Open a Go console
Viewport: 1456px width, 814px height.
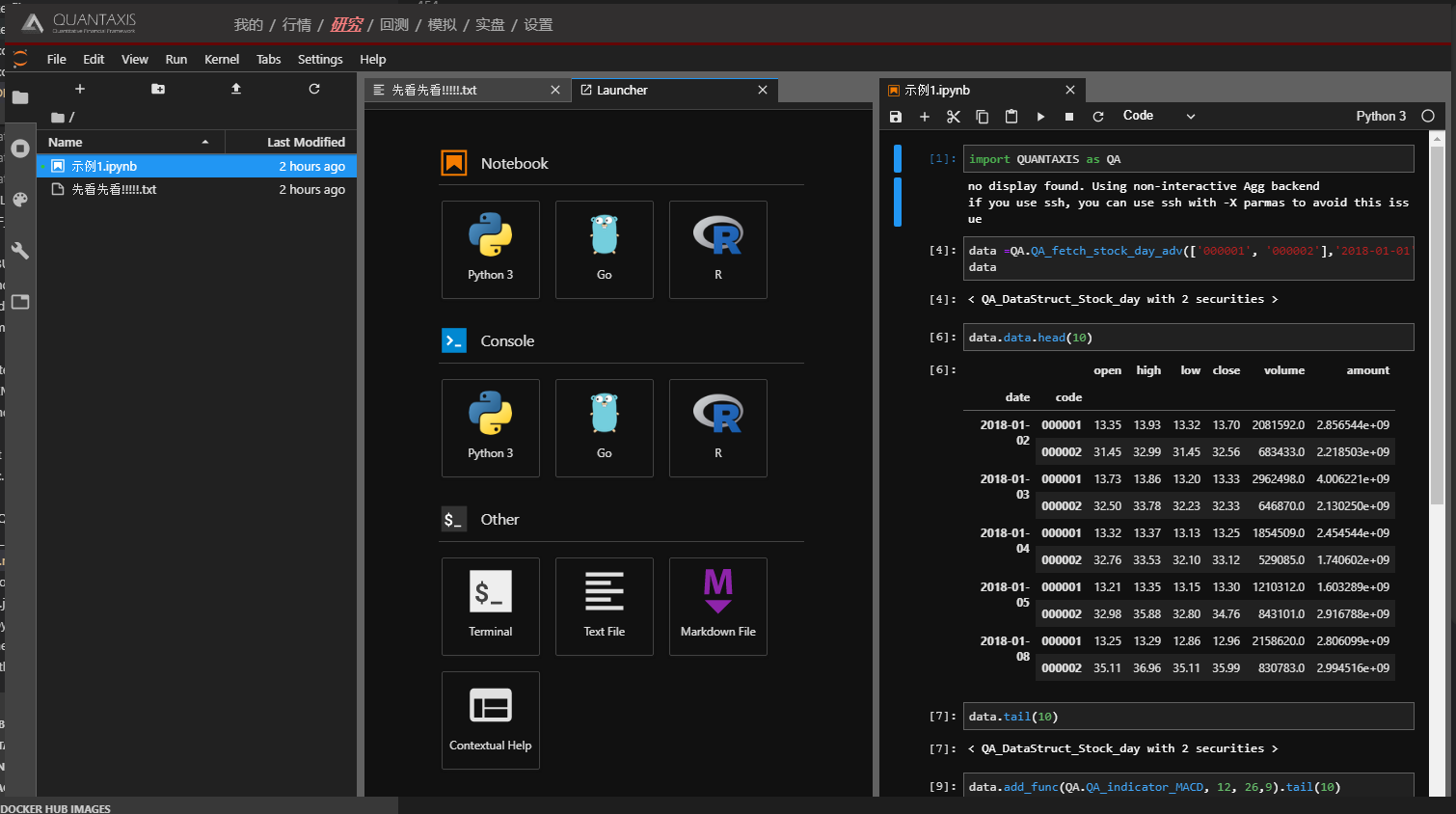(605, 428)
